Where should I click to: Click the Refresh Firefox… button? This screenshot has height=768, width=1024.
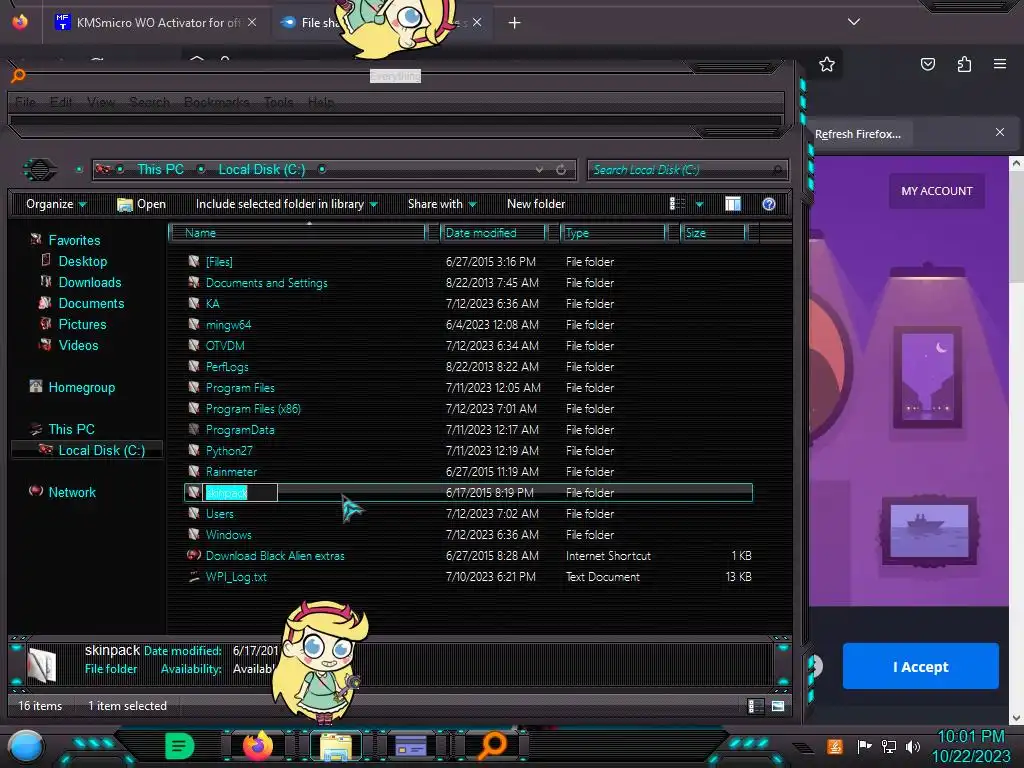click(857, 134)
